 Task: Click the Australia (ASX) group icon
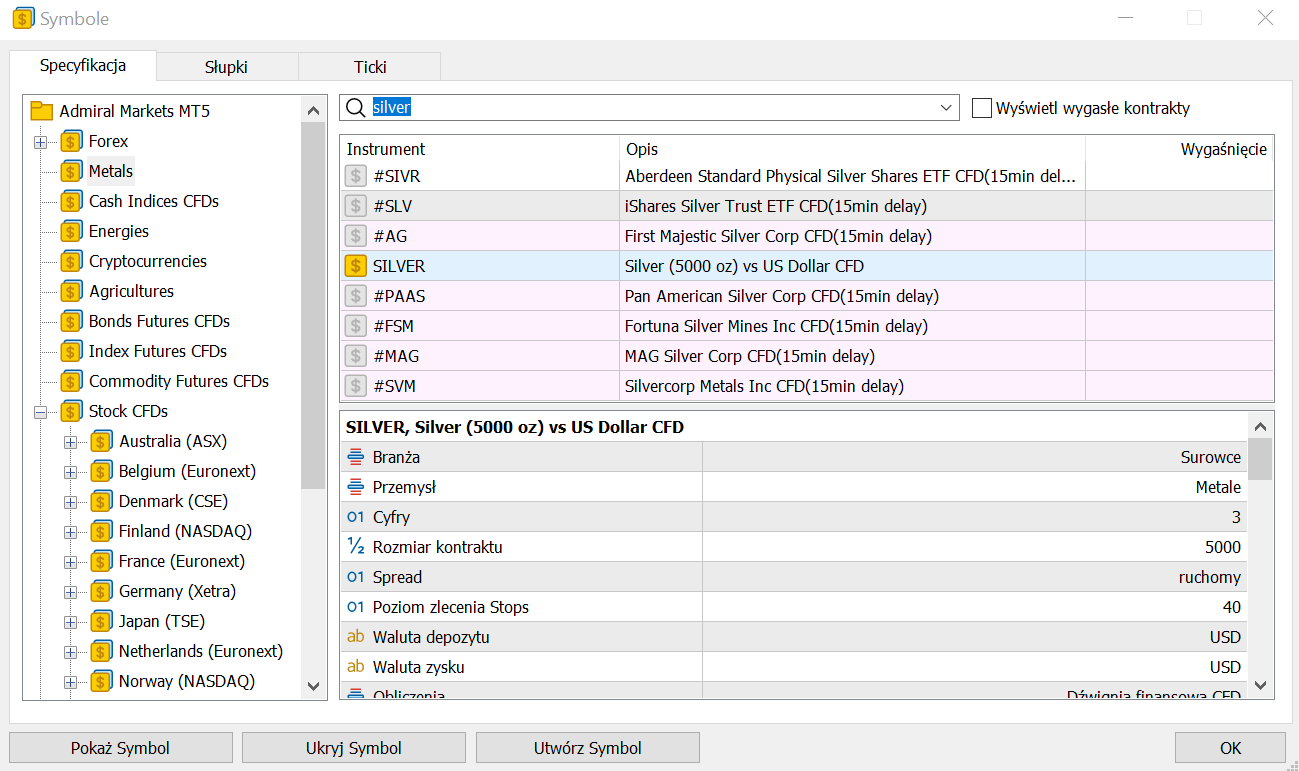point(101,441)
